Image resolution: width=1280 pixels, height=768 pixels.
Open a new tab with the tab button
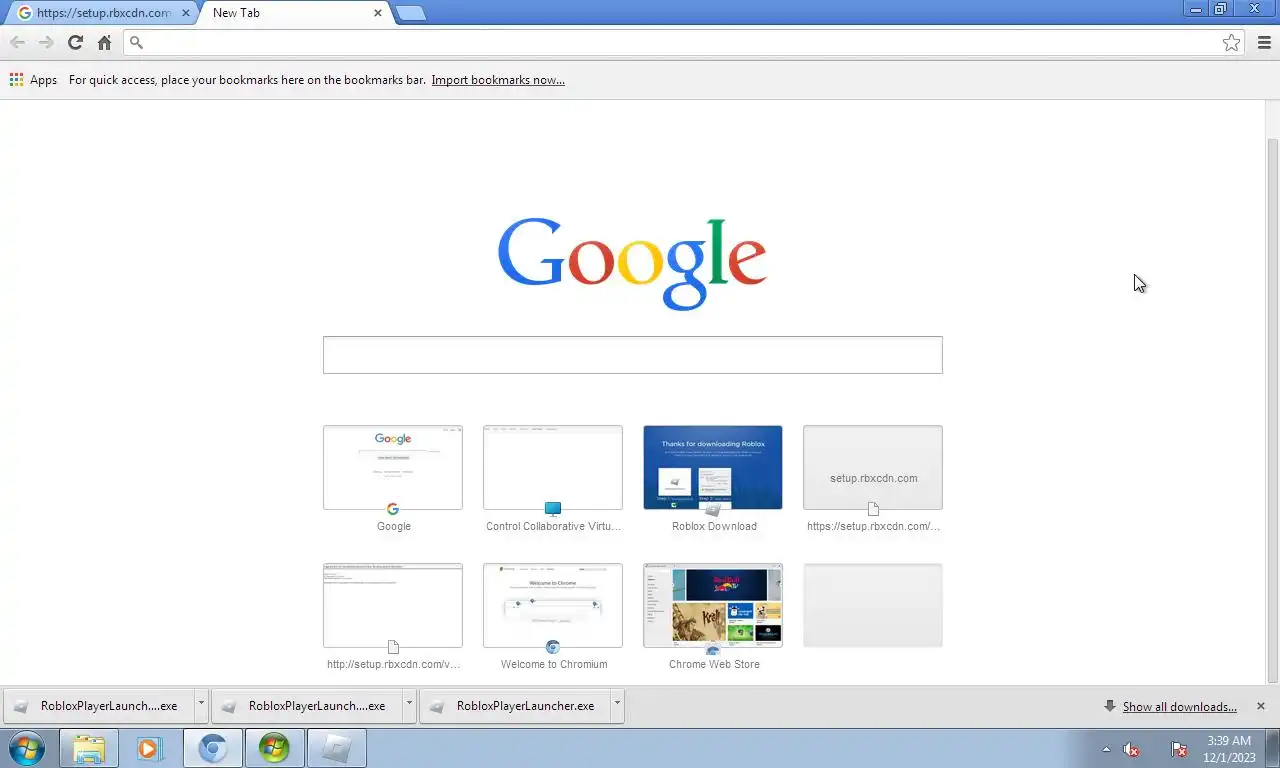point(410,13)
